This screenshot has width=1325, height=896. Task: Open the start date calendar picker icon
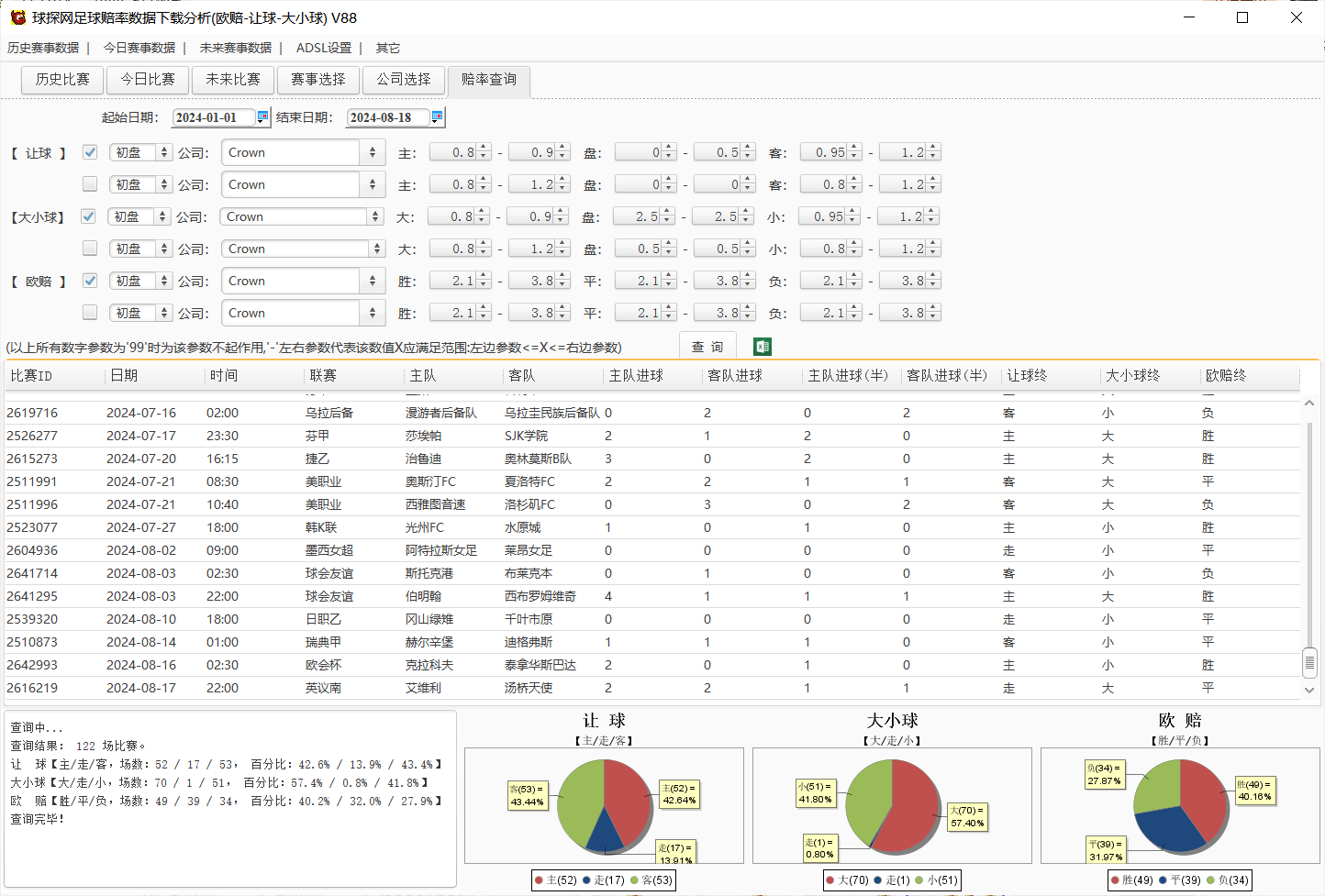(262, 116)
